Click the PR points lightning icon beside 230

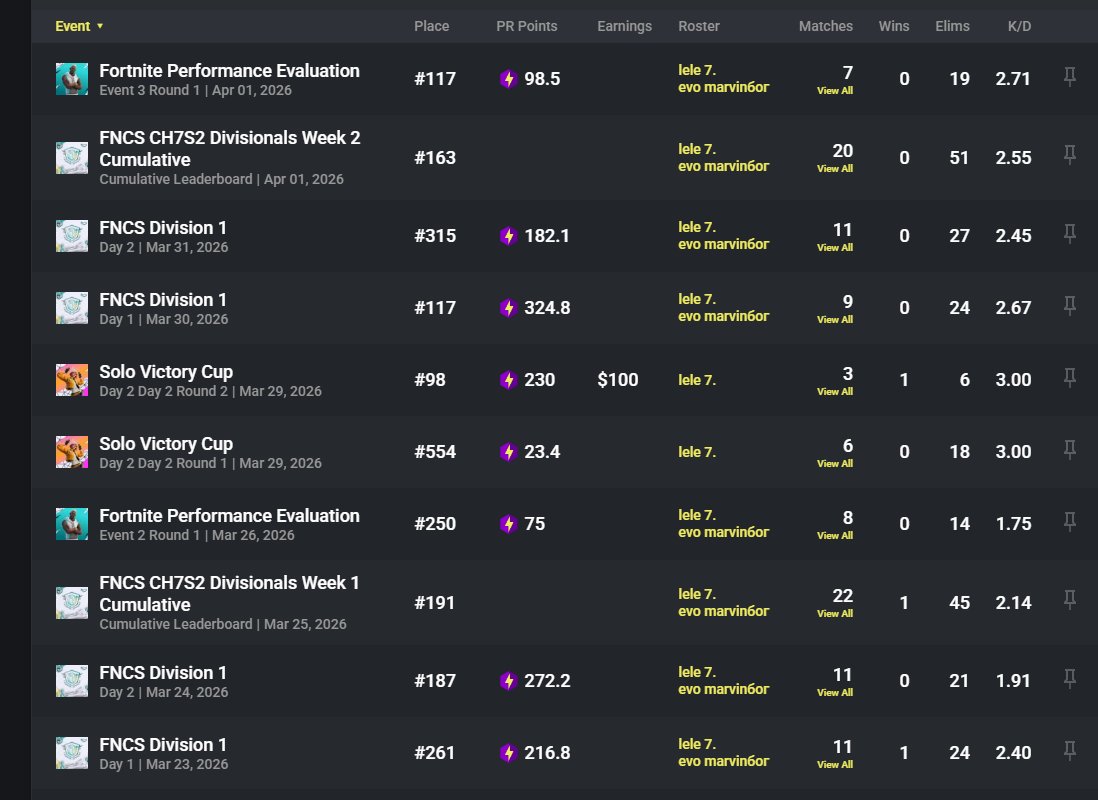click(508, 380)
